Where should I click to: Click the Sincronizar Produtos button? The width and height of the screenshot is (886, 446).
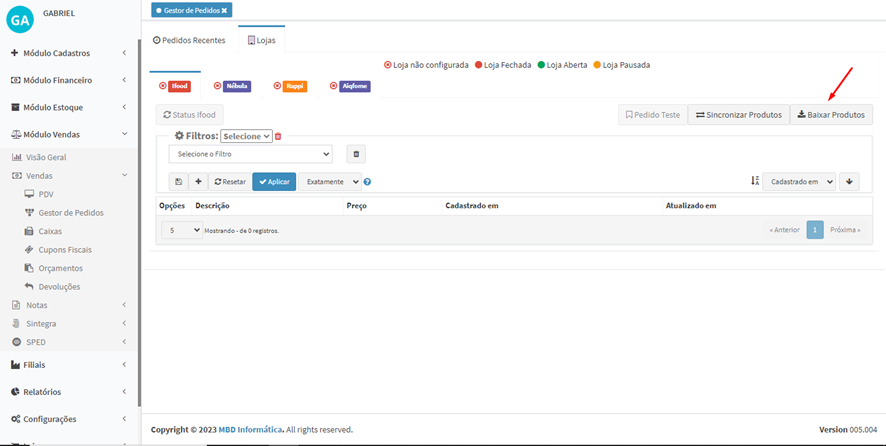738,115
